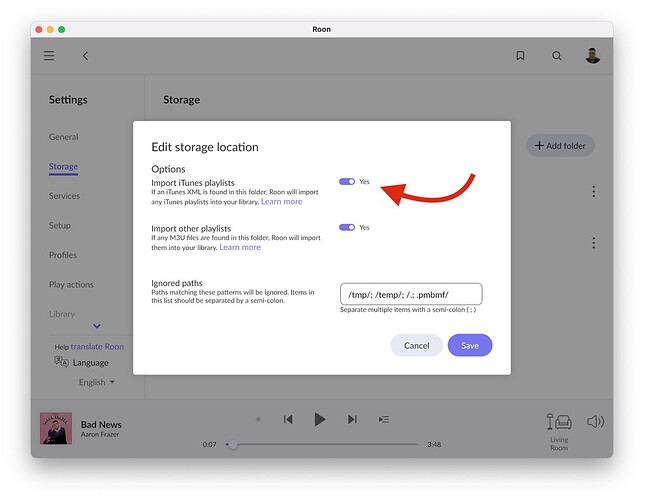Viewport: 645px width, 500px height.
Task: Click the playback progress slider
Action: [x=322, y=444]
